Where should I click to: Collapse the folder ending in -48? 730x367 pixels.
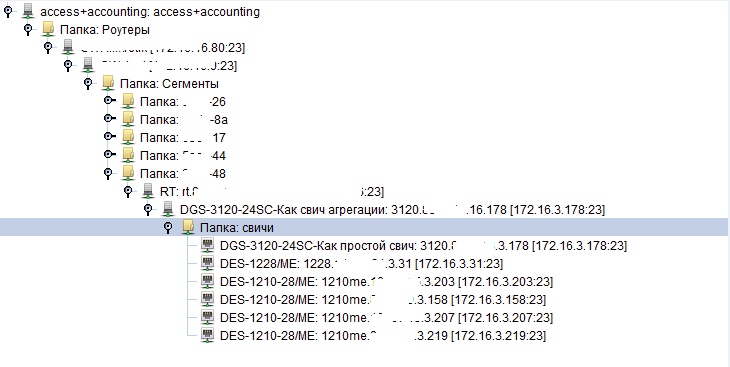coord(108,173)
